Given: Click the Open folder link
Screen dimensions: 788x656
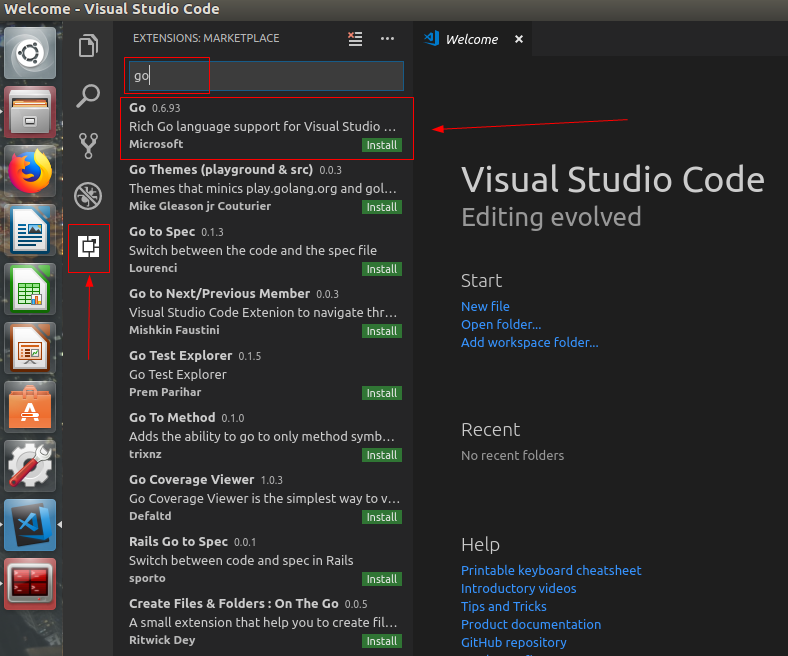Looking at the screenshot, I should point(501,324).
